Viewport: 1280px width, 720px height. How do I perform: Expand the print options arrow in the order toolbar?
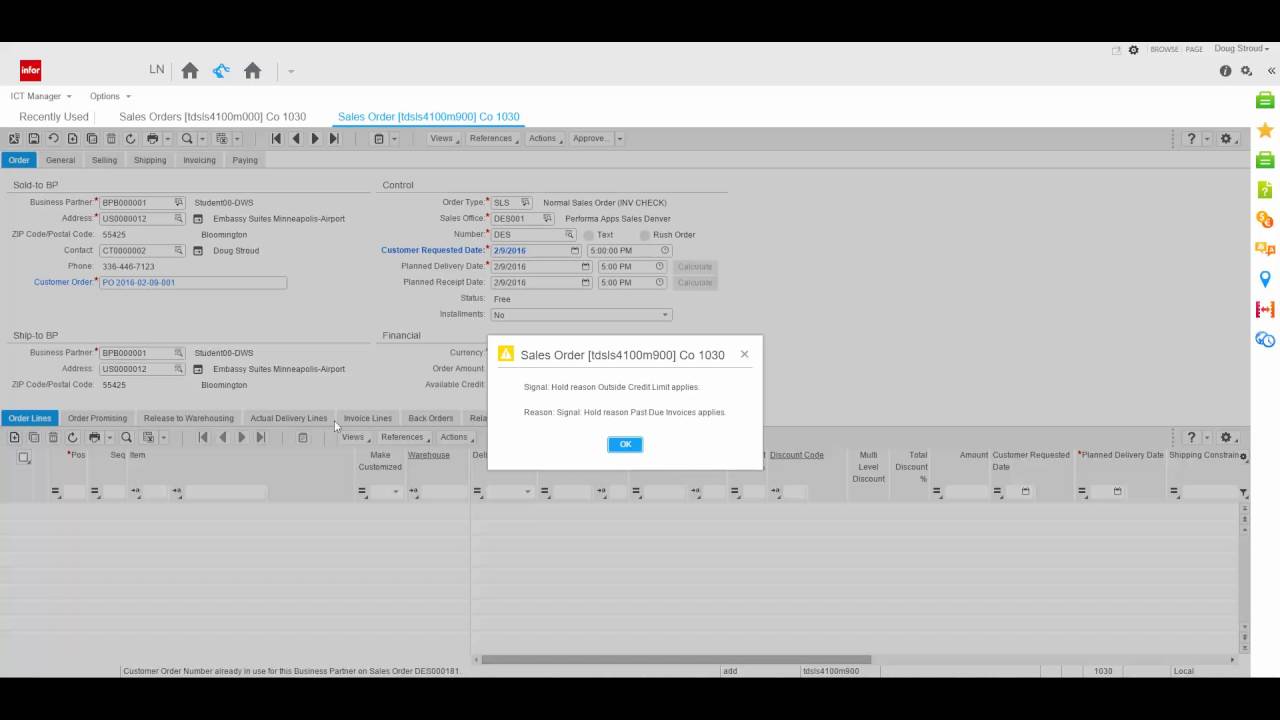click(167, 139)
